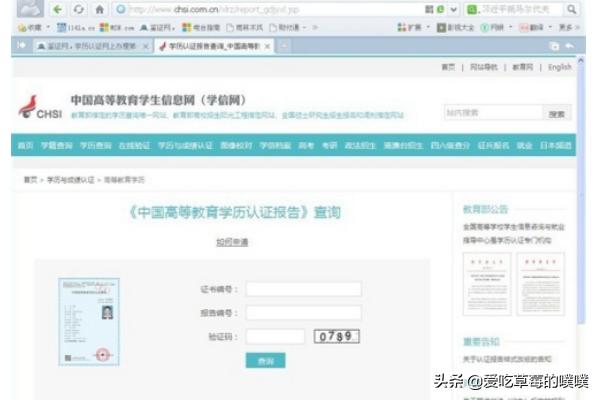The width and height of the screenshot is (600, 400).
Task: Open the right notice document thumbnail
Action: pos(541,284)
